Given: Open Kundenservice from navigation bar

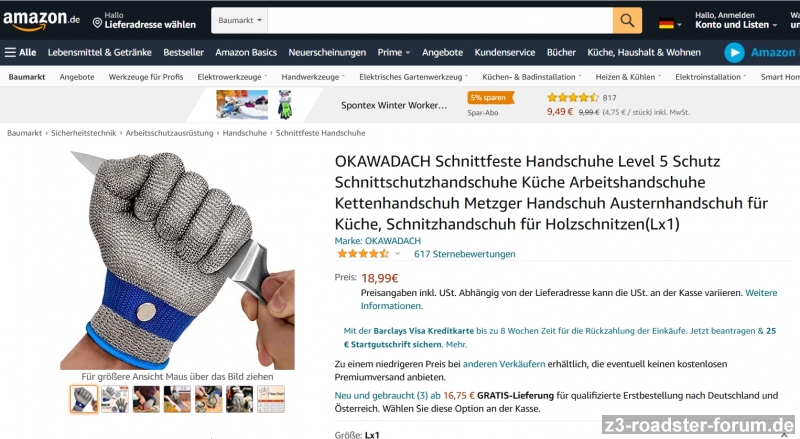Looking at the screenshot, I should point(505,52).
